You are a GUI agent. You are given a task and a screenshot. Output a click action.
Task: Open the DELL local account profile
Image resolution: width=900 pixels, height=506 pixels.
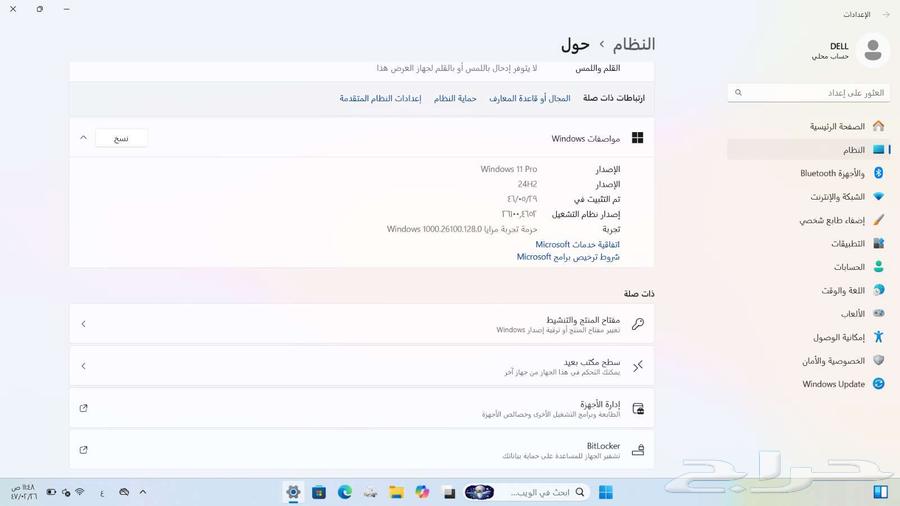coord(849,50)
